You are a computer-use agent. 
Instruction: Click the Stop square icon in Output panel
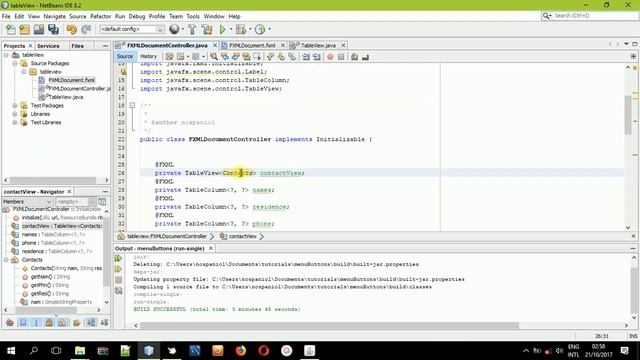[x=118, y=280]
